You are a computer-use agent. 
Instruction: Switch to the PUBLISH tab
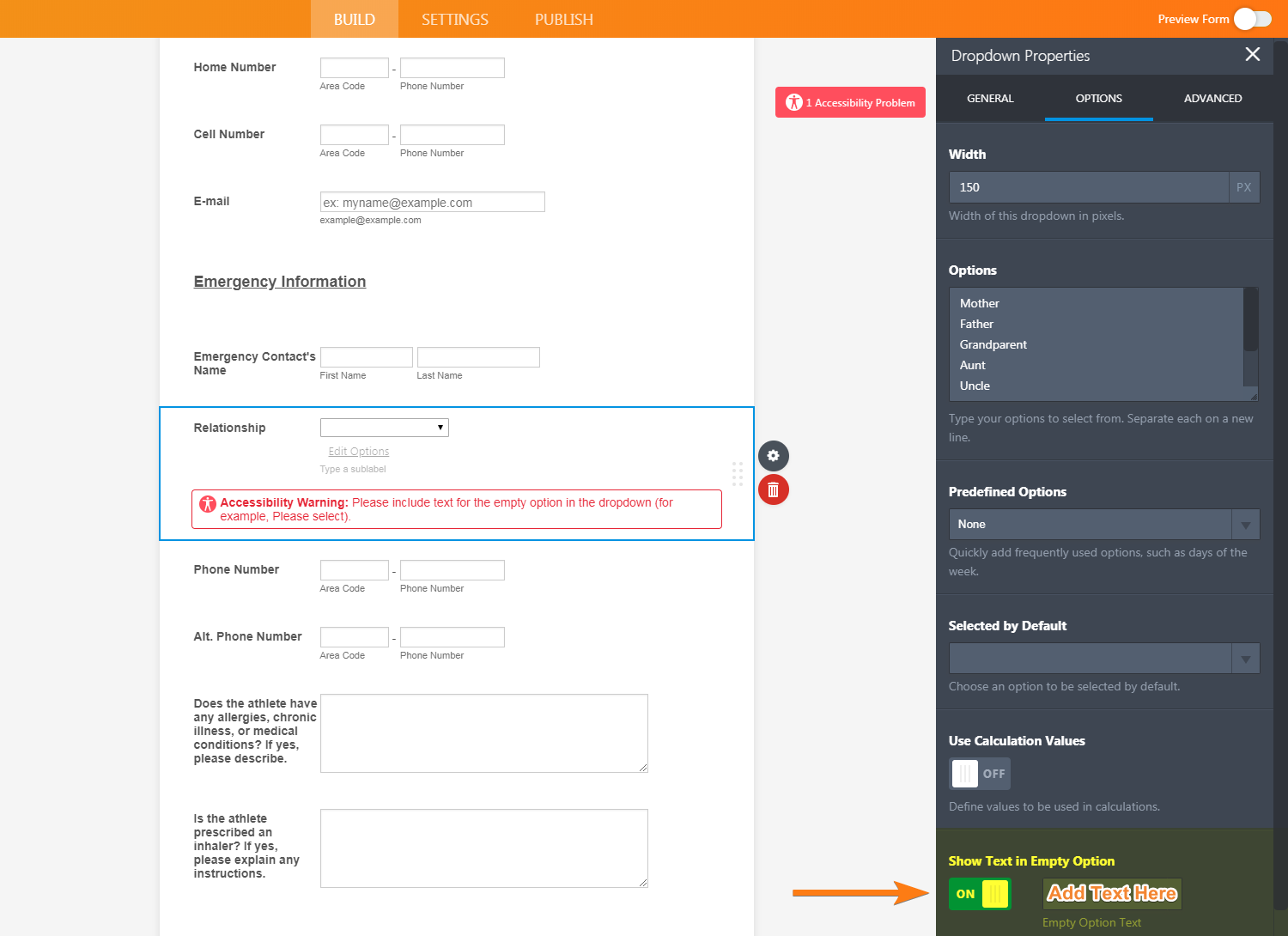(564, 19)
